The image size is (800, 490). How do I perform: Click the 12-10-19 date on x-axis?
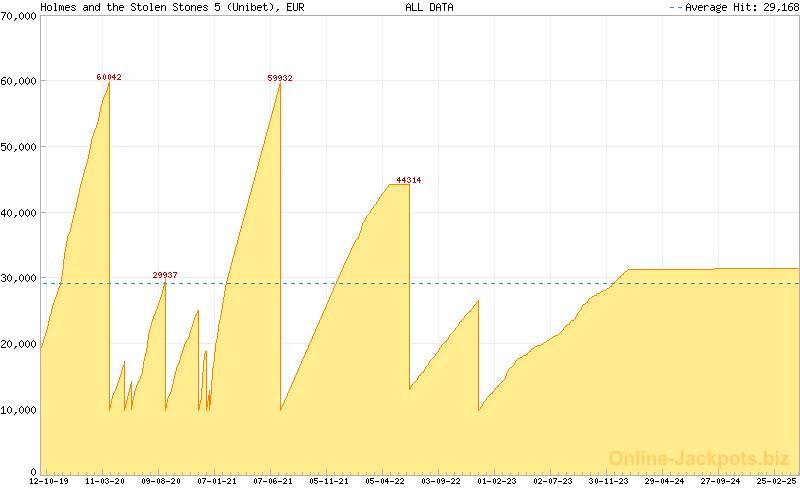click(49, 482)
